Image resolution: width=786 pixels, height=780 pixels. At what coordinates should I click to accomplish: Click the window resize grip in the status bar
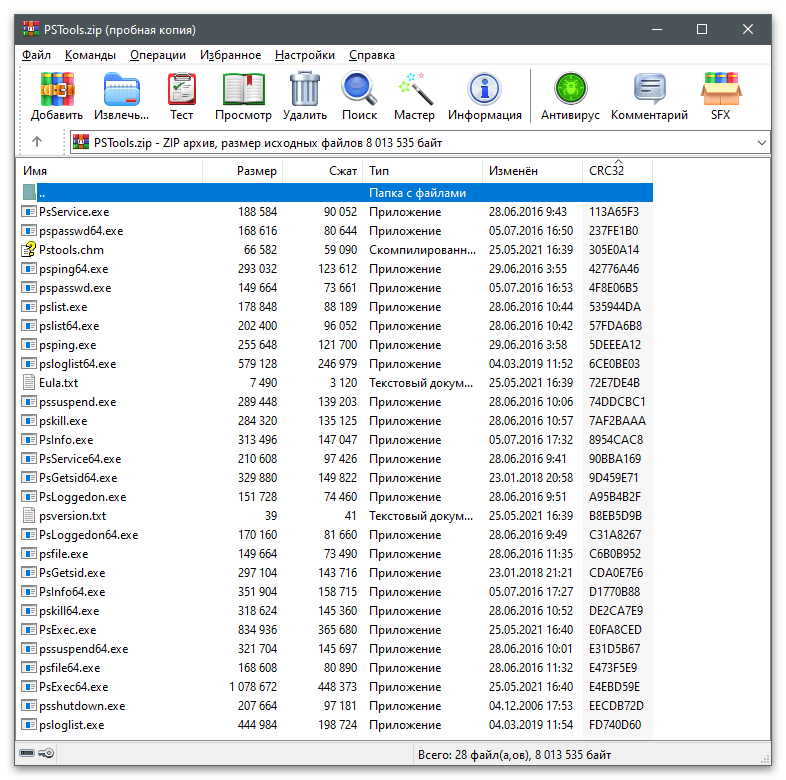point(765,759)
